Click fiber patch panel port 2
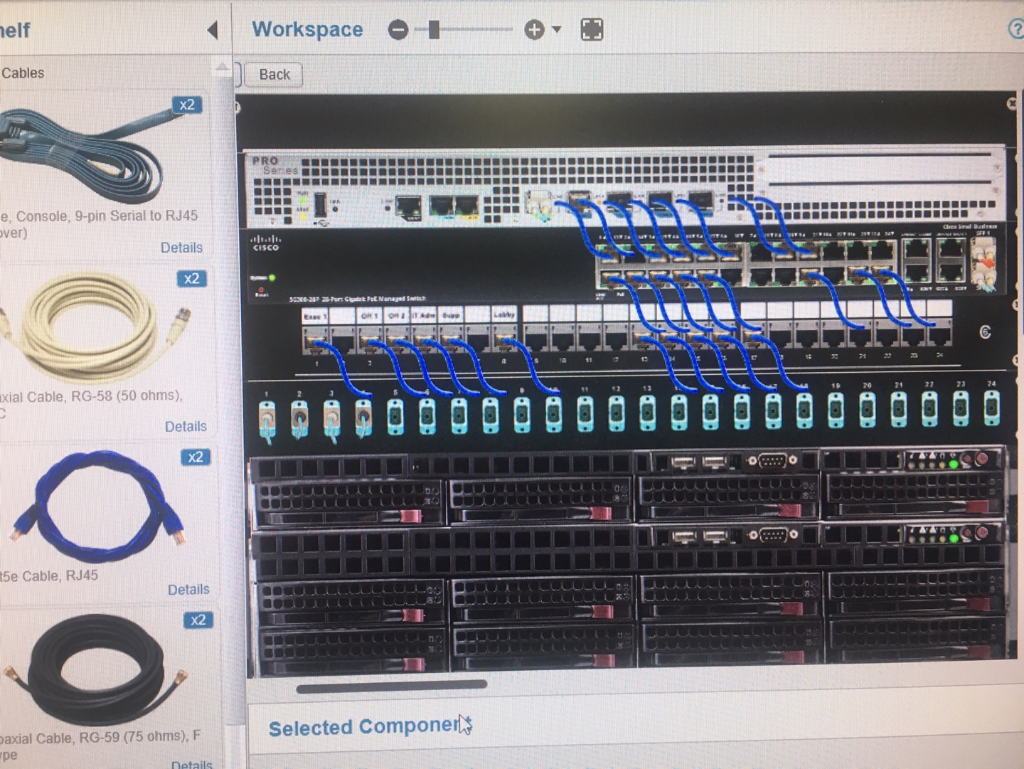 pyautogui.click(x=299, y=417)
